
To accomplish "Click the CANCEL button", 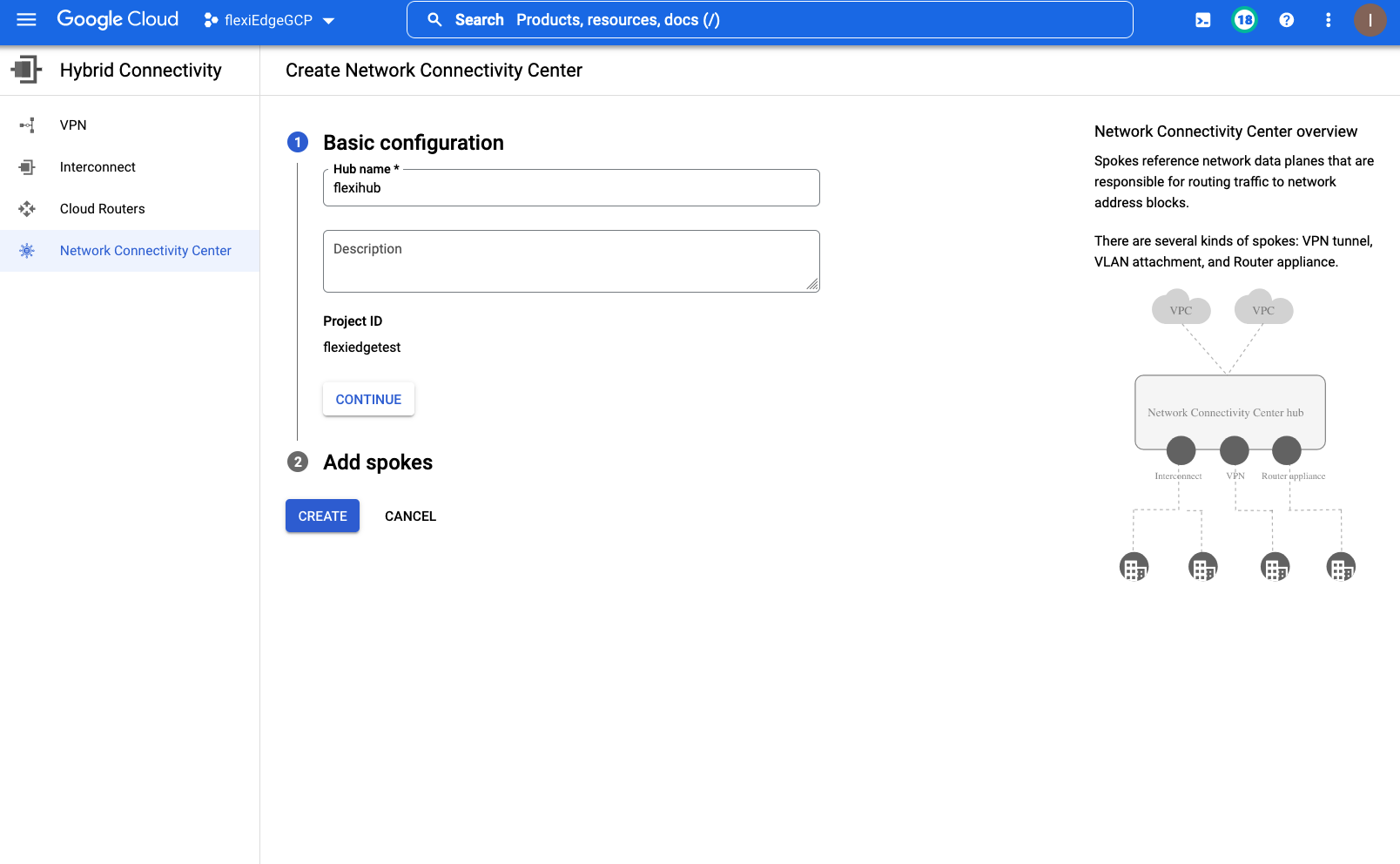I will tap(410, 516).
